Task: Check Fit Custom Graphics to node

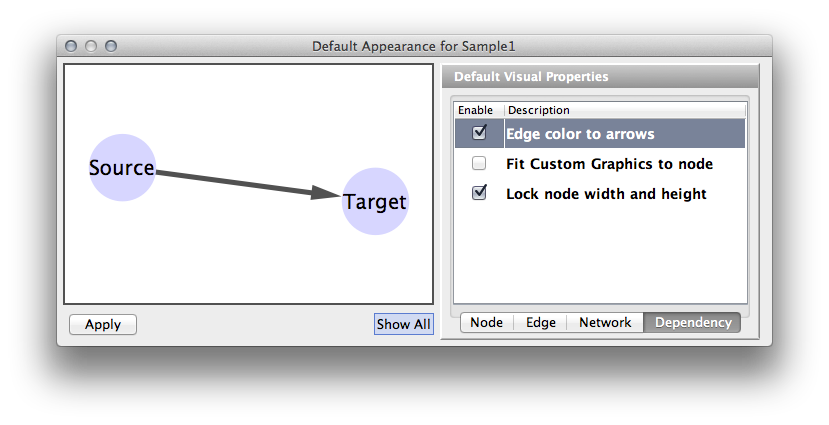Action: pyautogui.click(x=479, y=163)
